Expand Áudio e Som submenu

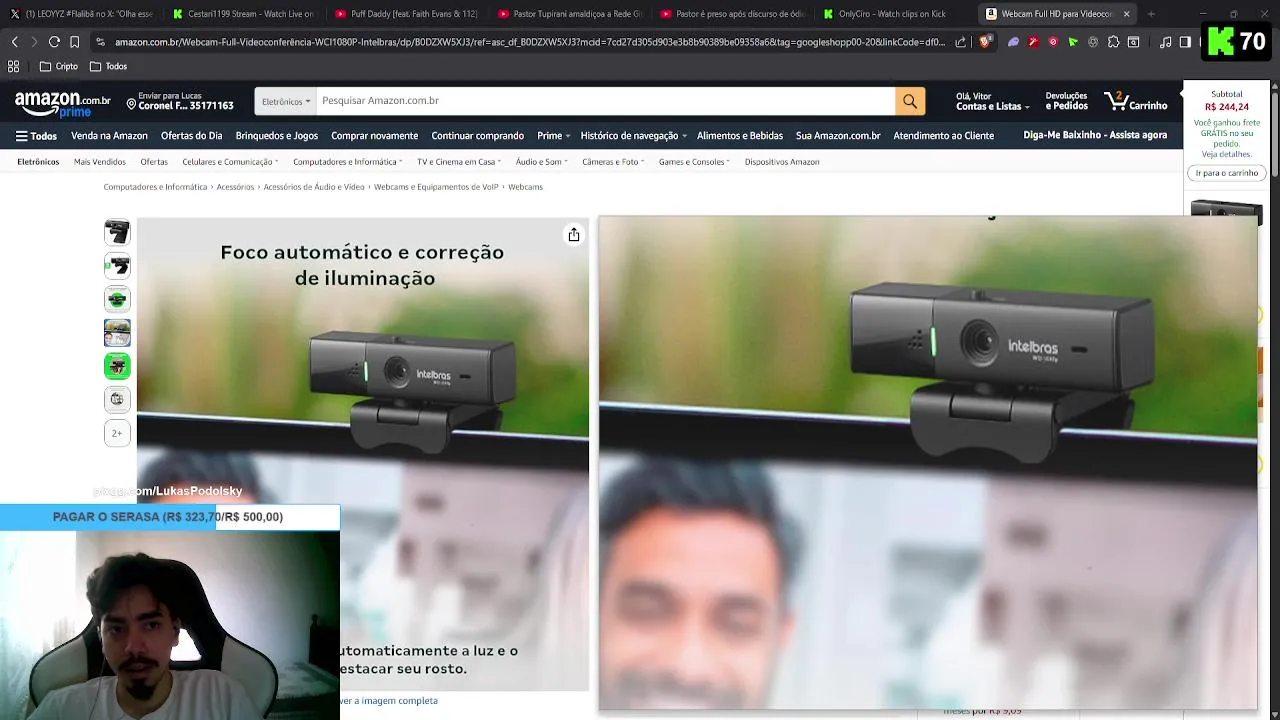541,162
